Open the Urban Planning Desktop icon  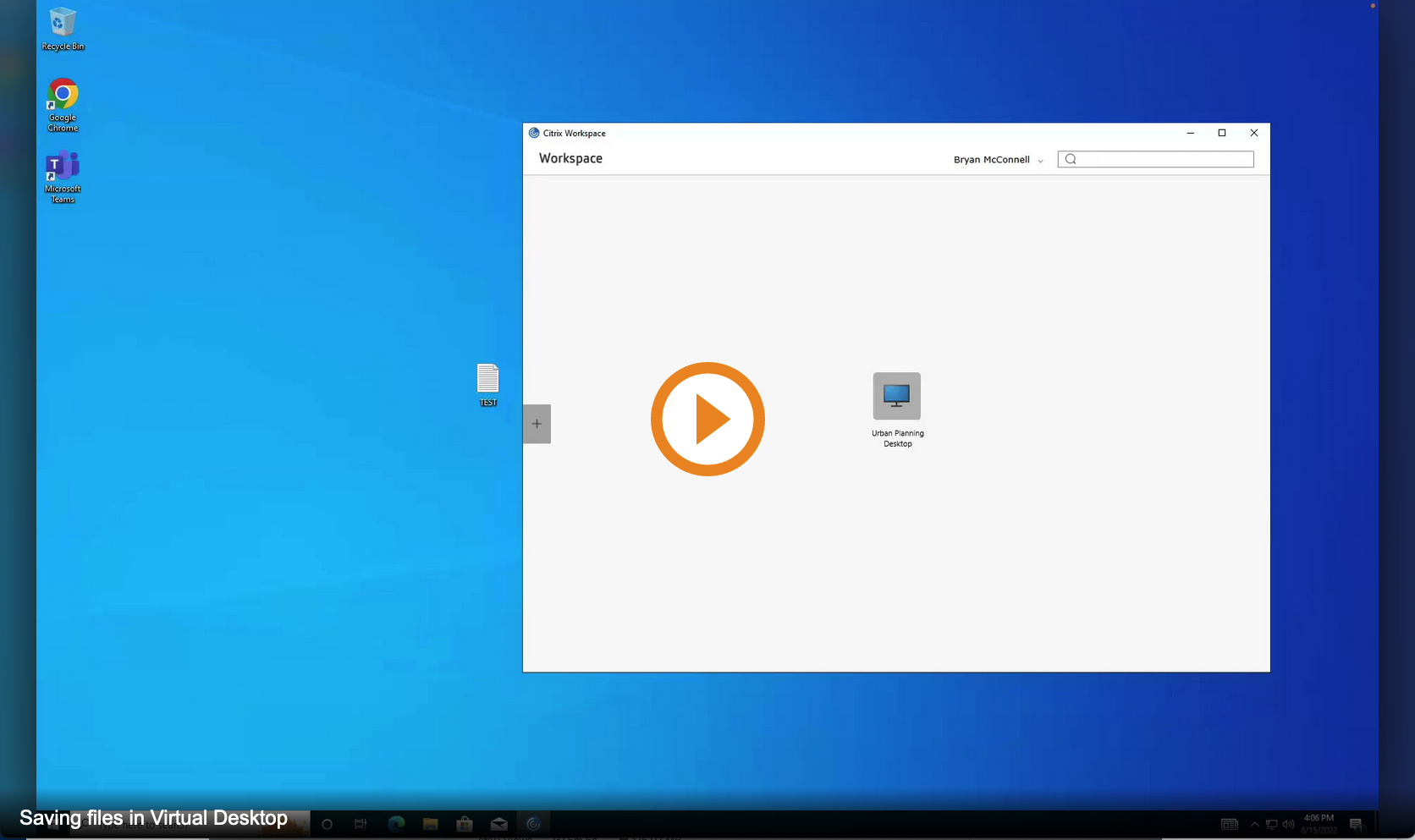pyautogui.click(x=896, y=397)
